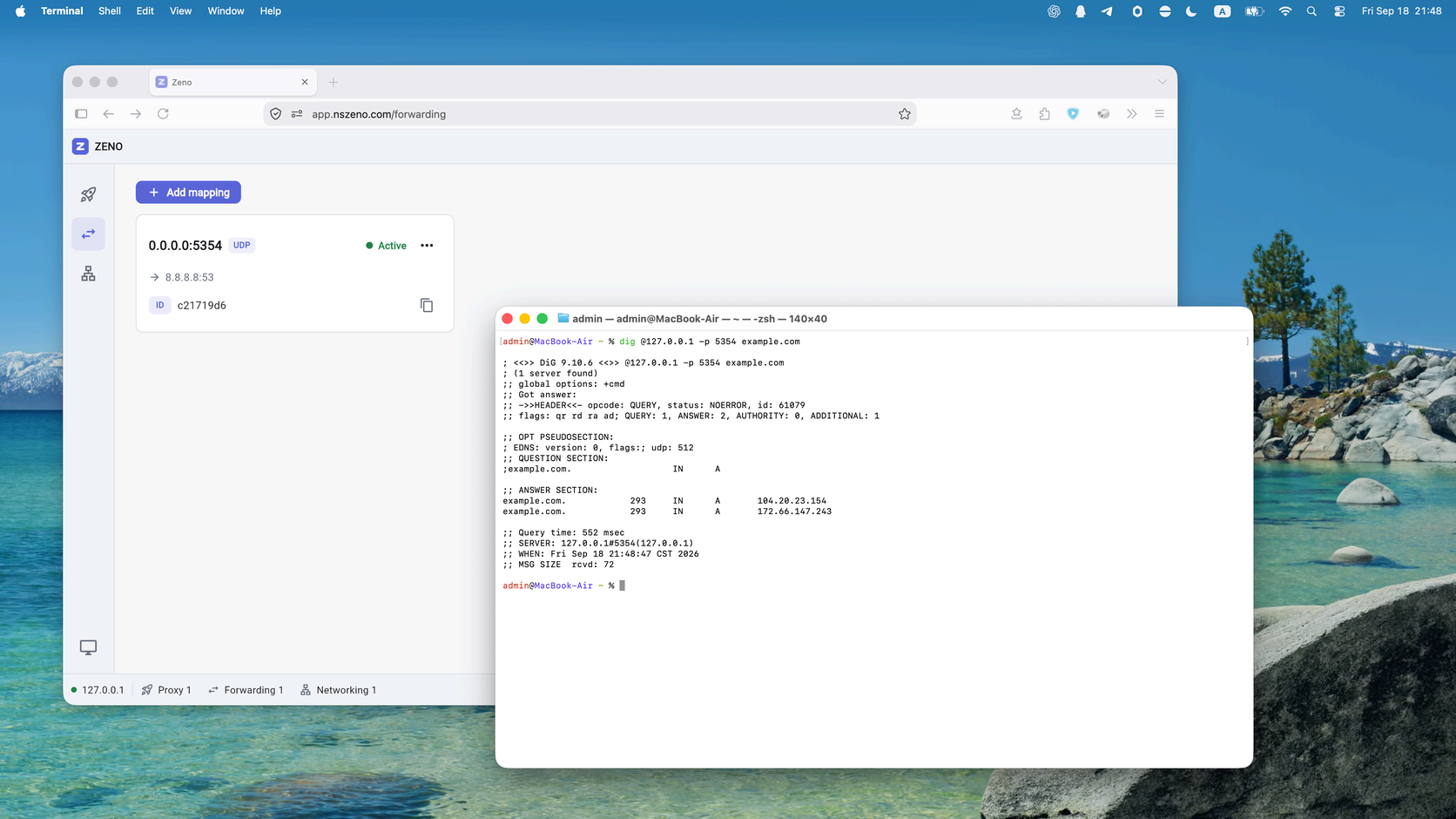Open the Terminal menu
The width and height of the screenshot is (1456, 819).
click(x=62, y=11)
